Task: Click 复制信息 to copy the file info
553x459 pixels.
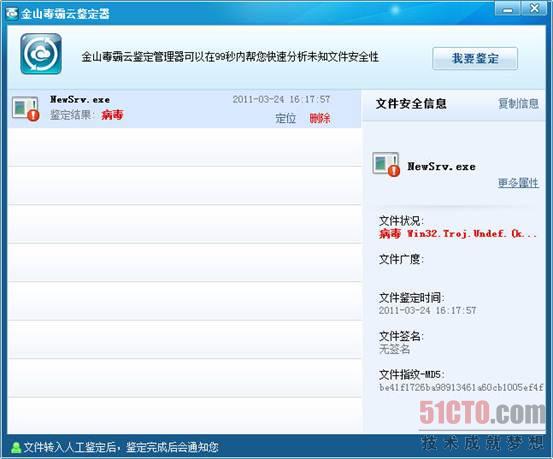Action: click(518, 103)
